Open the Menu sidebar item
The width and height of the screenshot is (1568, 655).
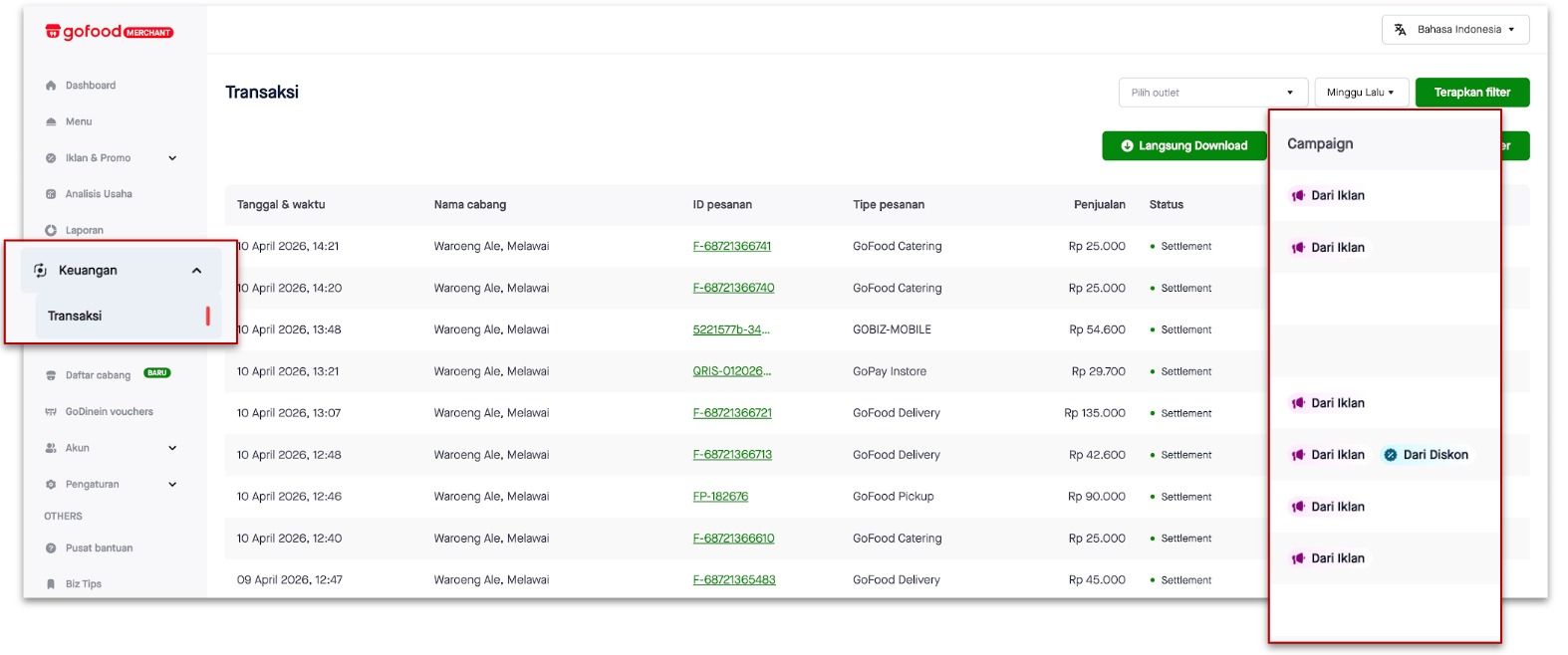79,121
